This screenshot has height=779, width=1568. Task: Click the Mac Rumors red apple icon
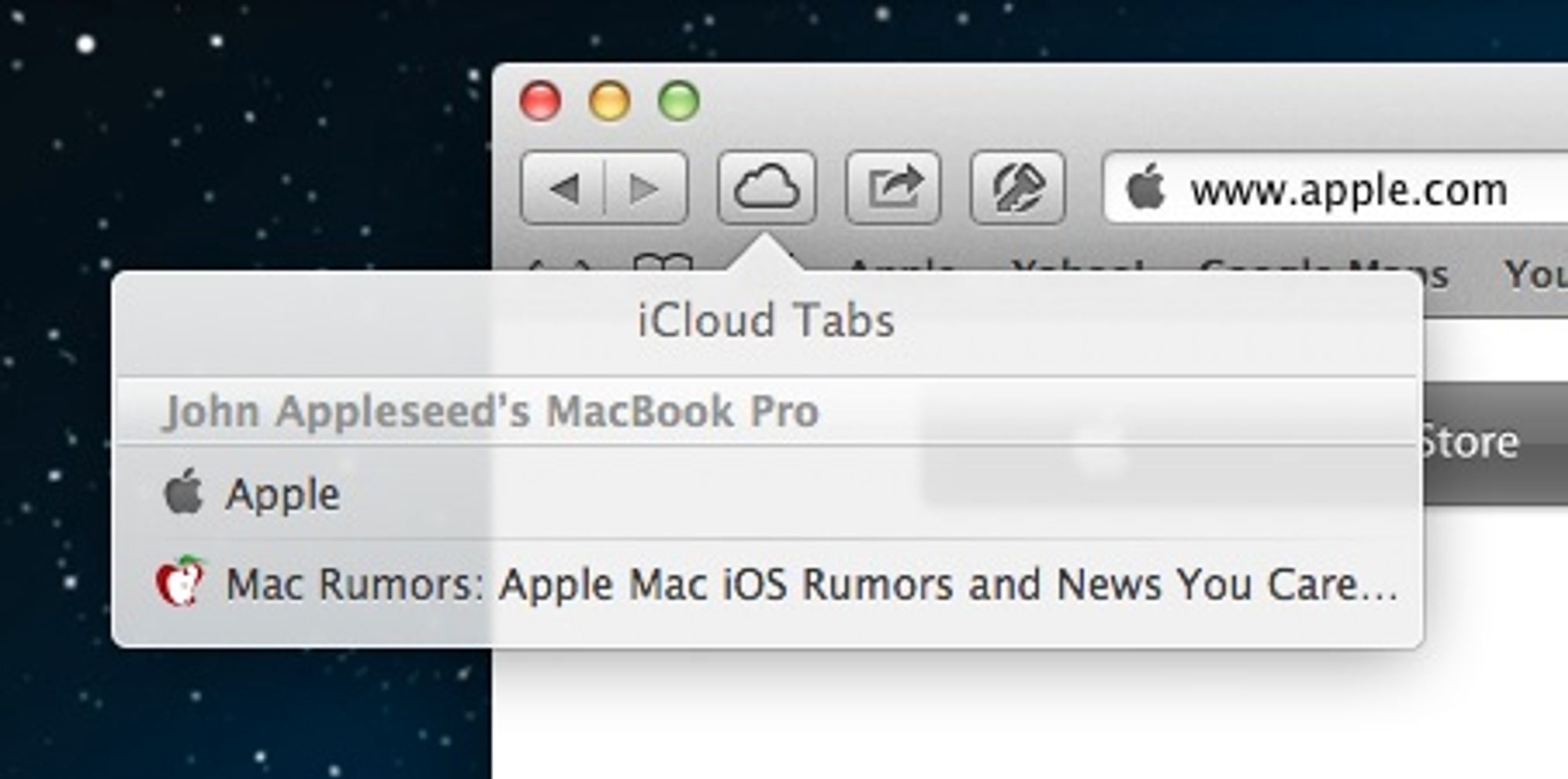[180, 581]
